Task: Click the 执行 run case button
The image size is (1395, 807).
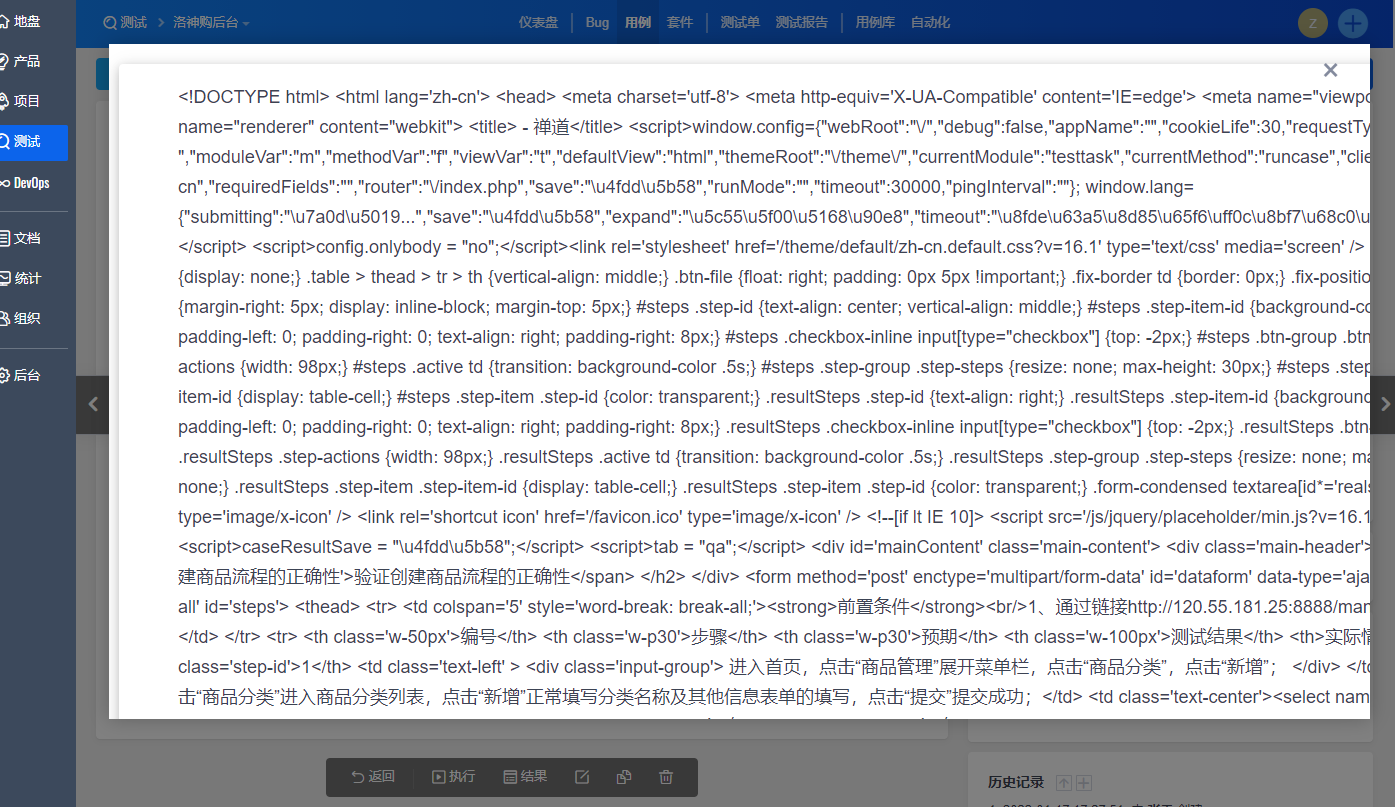Action: point(454,777)
